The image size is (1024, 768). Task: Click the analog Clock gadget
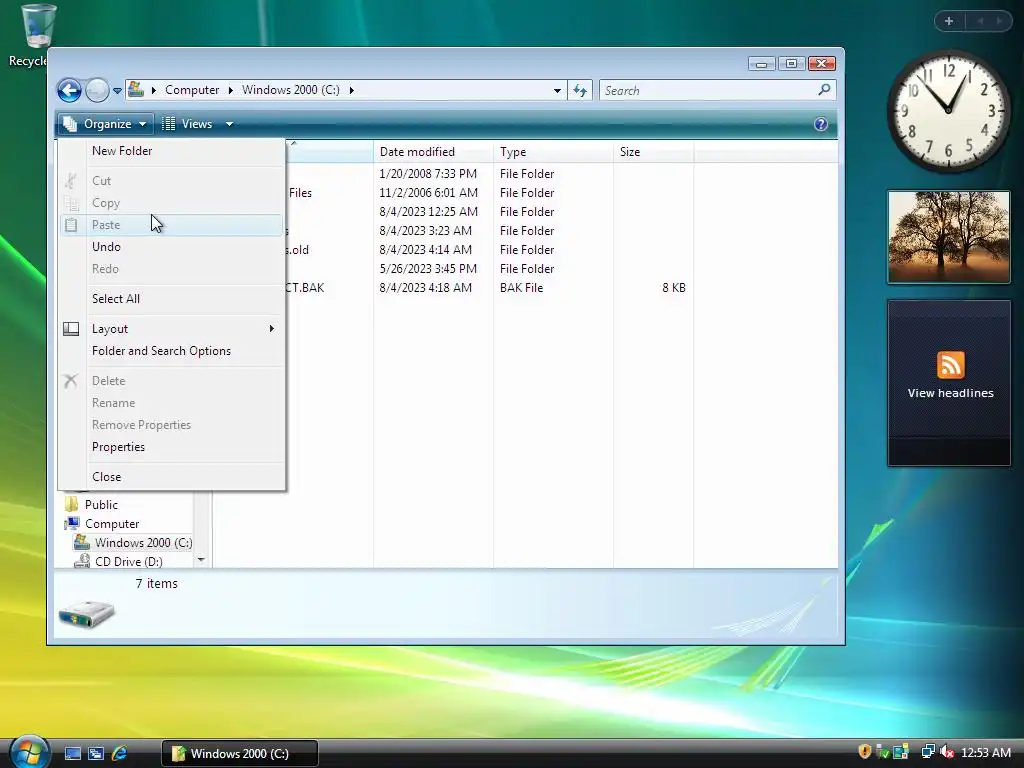tap(949, 112)
